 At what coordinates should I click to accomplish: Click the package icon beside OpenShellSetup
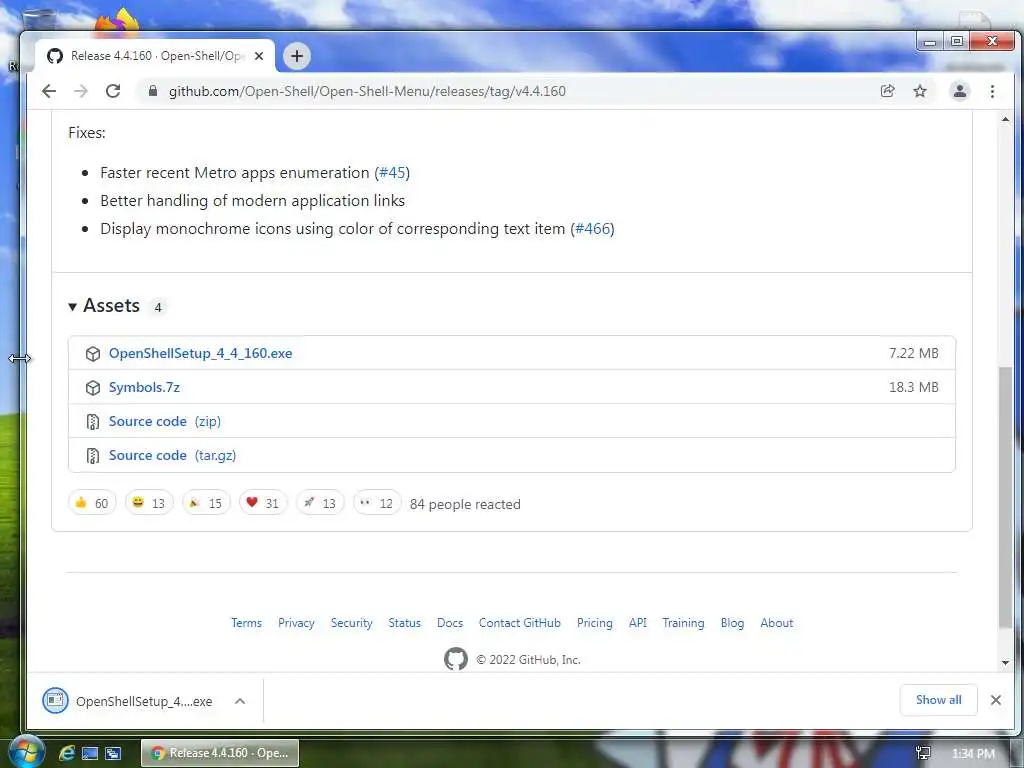[93, 353]
